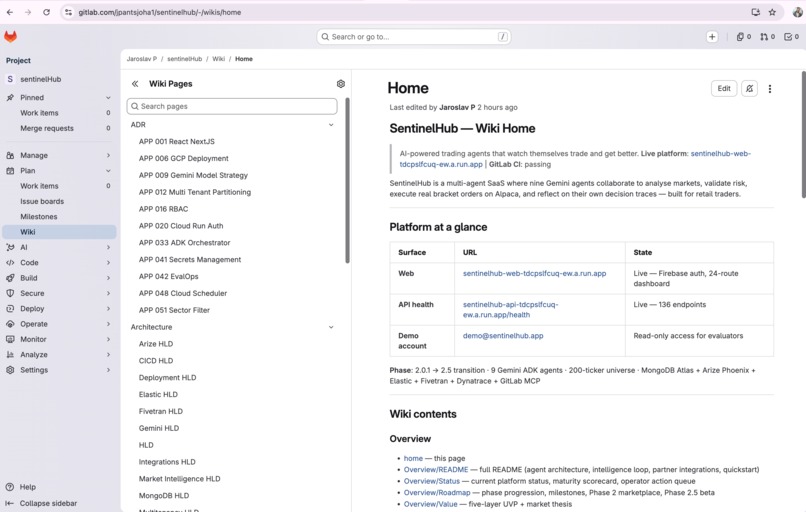The image size is (806, 512).
Task: Open Arize HLD page
Action: 156,344
